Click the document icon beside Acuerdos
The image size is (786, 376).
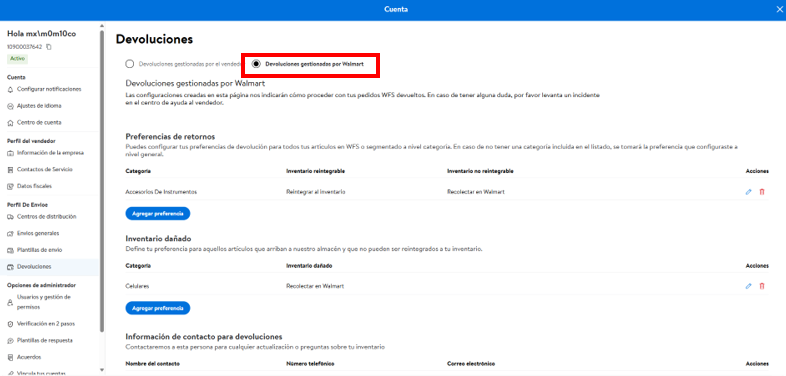point(11,357)
